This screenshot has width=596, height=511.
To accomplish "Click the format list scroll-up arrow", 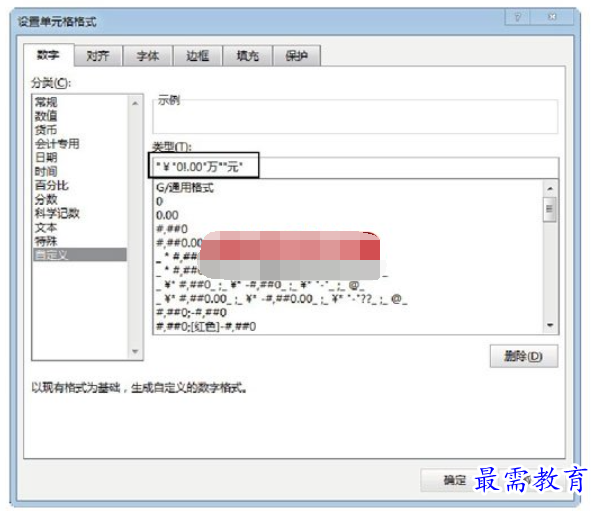I will (550, 189).
